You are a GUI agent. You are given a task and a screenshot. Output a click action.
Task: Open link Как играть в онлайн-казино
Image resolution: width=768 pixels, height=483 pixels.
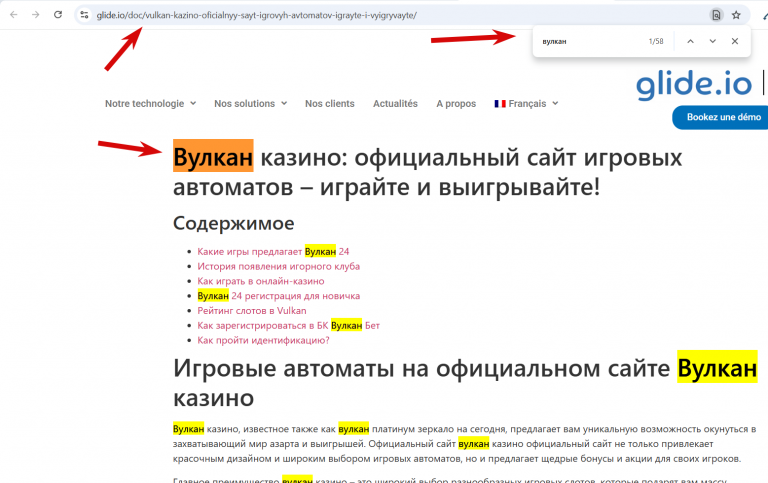pos(261,281)
